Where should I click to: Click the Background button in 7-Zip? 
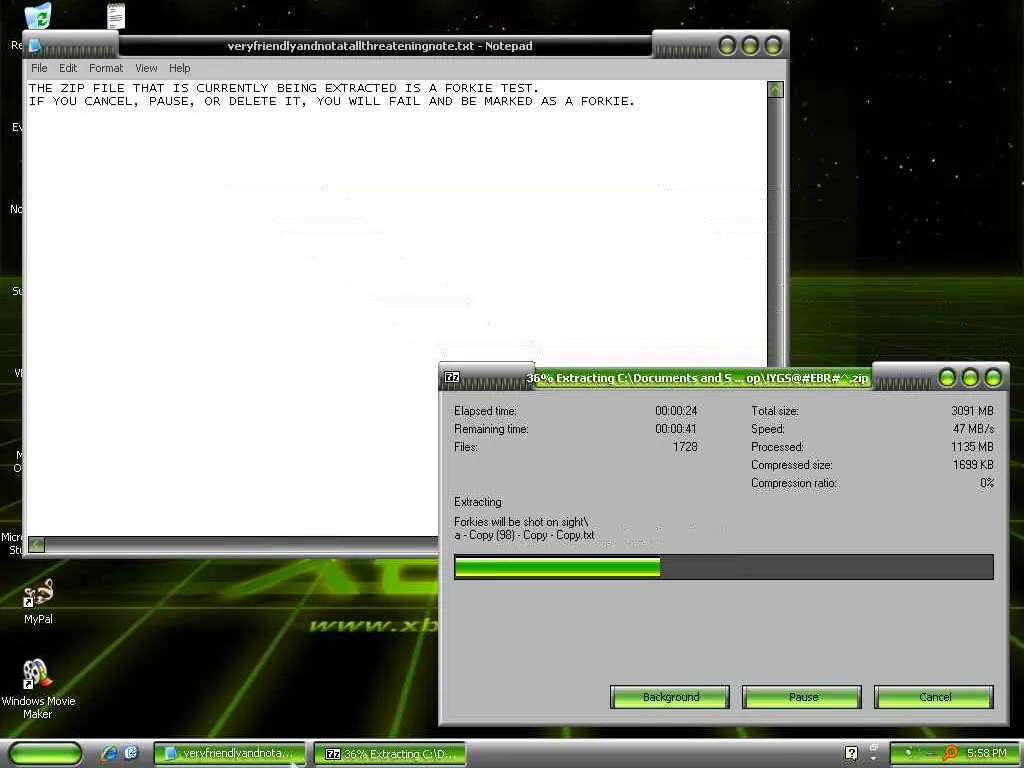click(670, 697)
